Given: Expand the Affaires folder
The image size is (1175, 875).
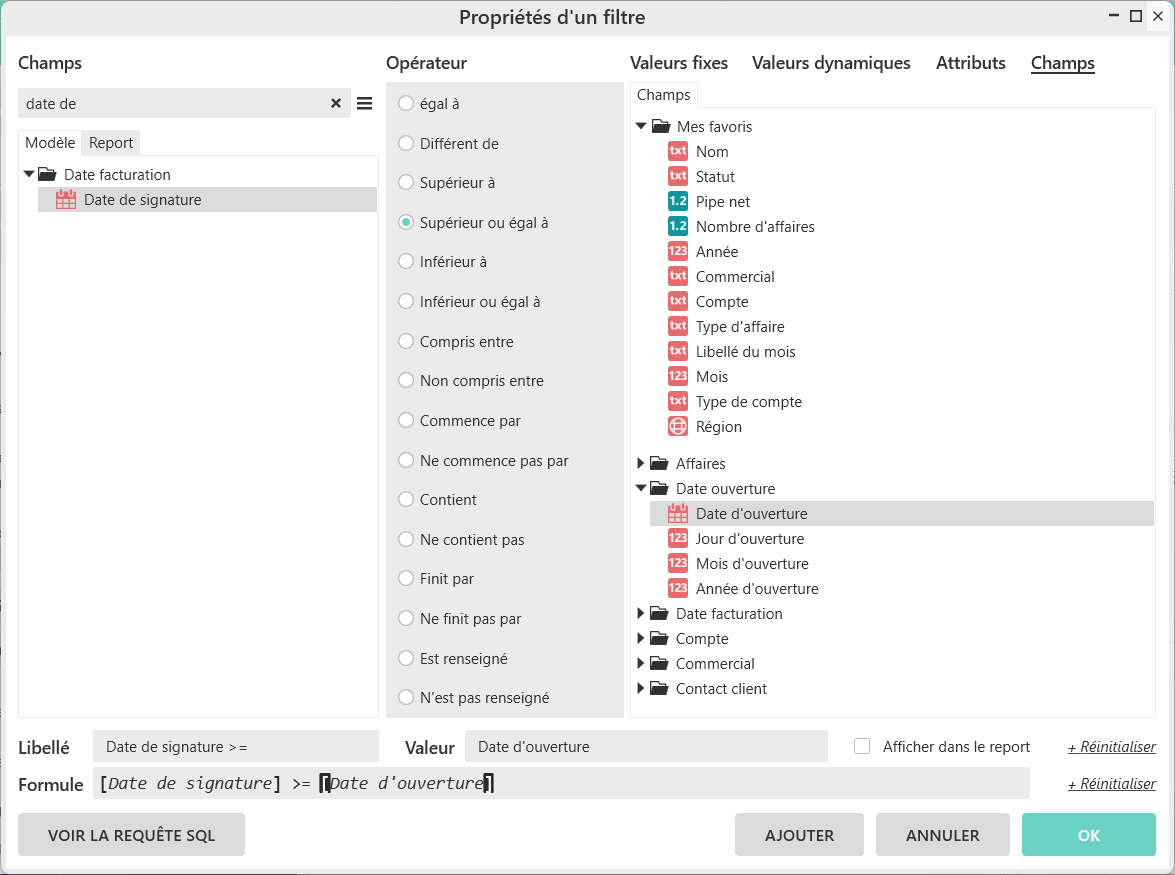Looking at the screenshot, I should click(x=641, y=464).
